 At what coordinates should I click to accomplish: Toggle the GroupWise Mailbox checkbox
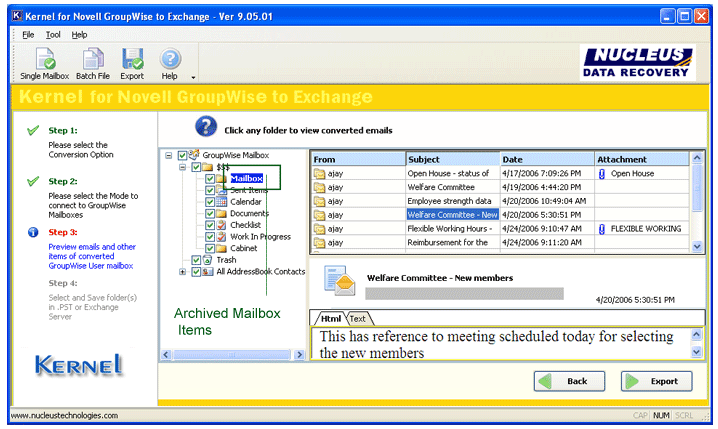click(x=182, y=156)
